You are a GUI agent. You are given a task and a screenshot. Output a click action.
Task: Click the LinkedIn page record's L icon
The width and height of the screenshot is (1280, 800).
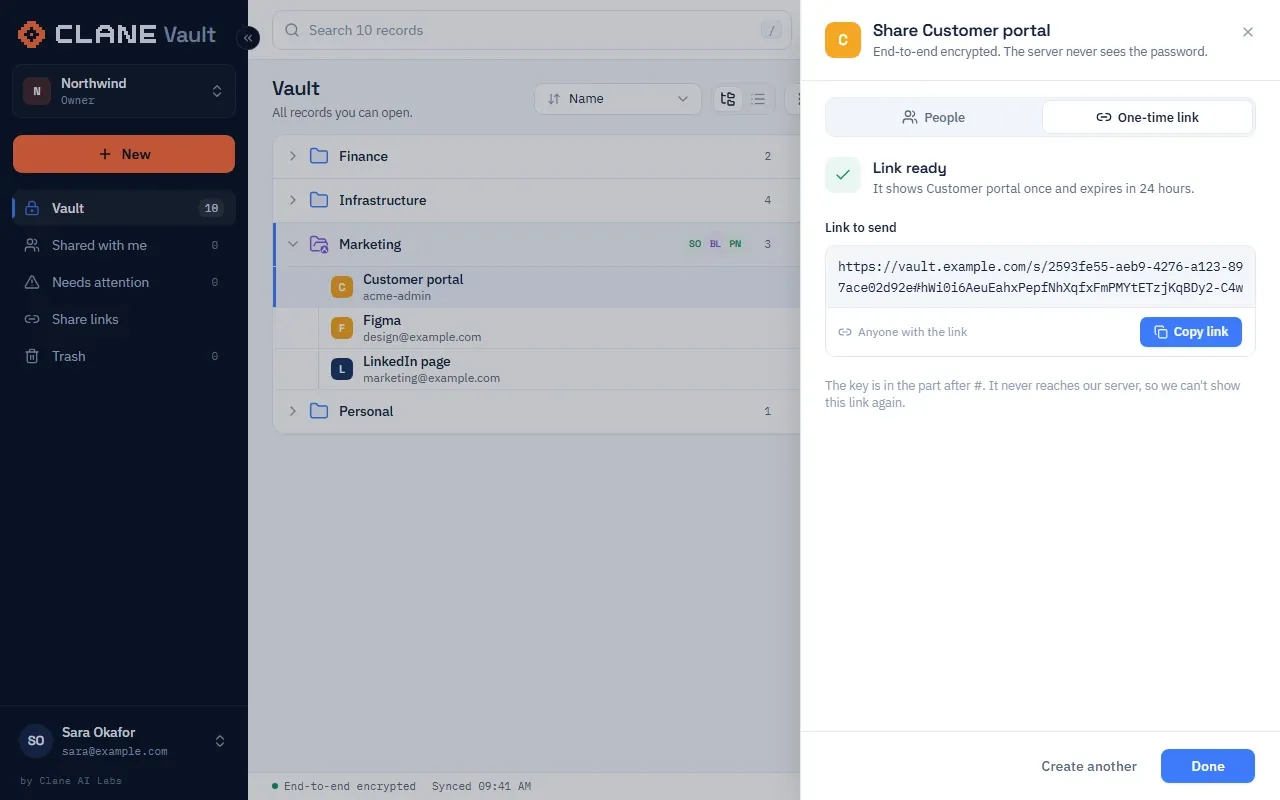point(342,369)
